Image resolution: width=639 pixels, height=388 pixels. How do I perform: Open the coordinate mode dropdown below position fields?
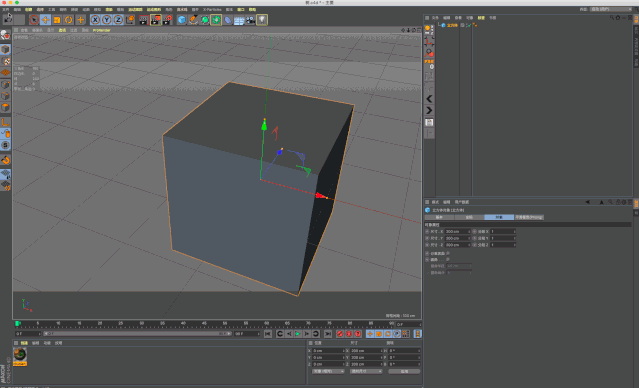tap(328, 371)
